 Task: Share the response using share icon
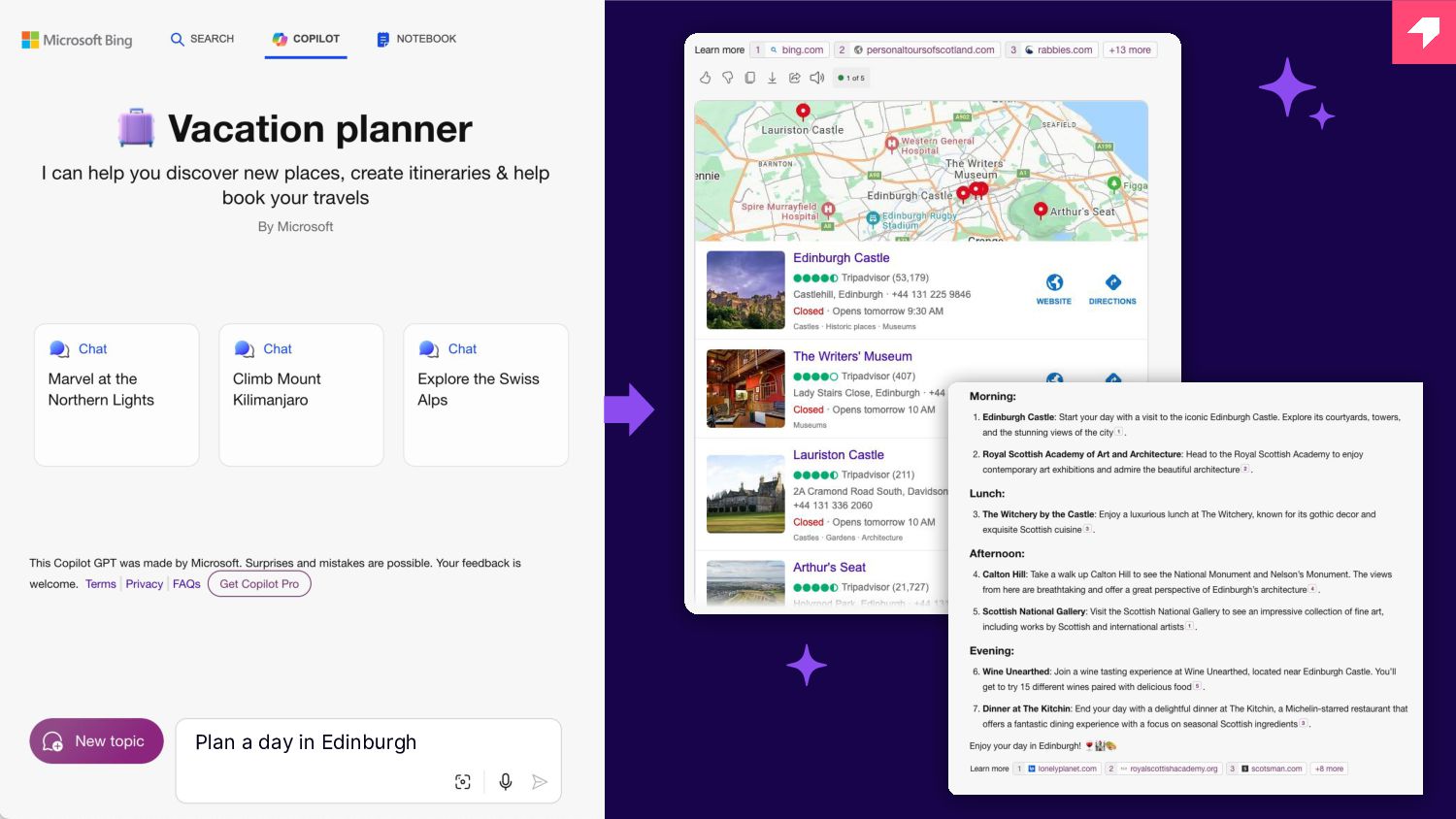pyautogui.click(x=794, y=78)
